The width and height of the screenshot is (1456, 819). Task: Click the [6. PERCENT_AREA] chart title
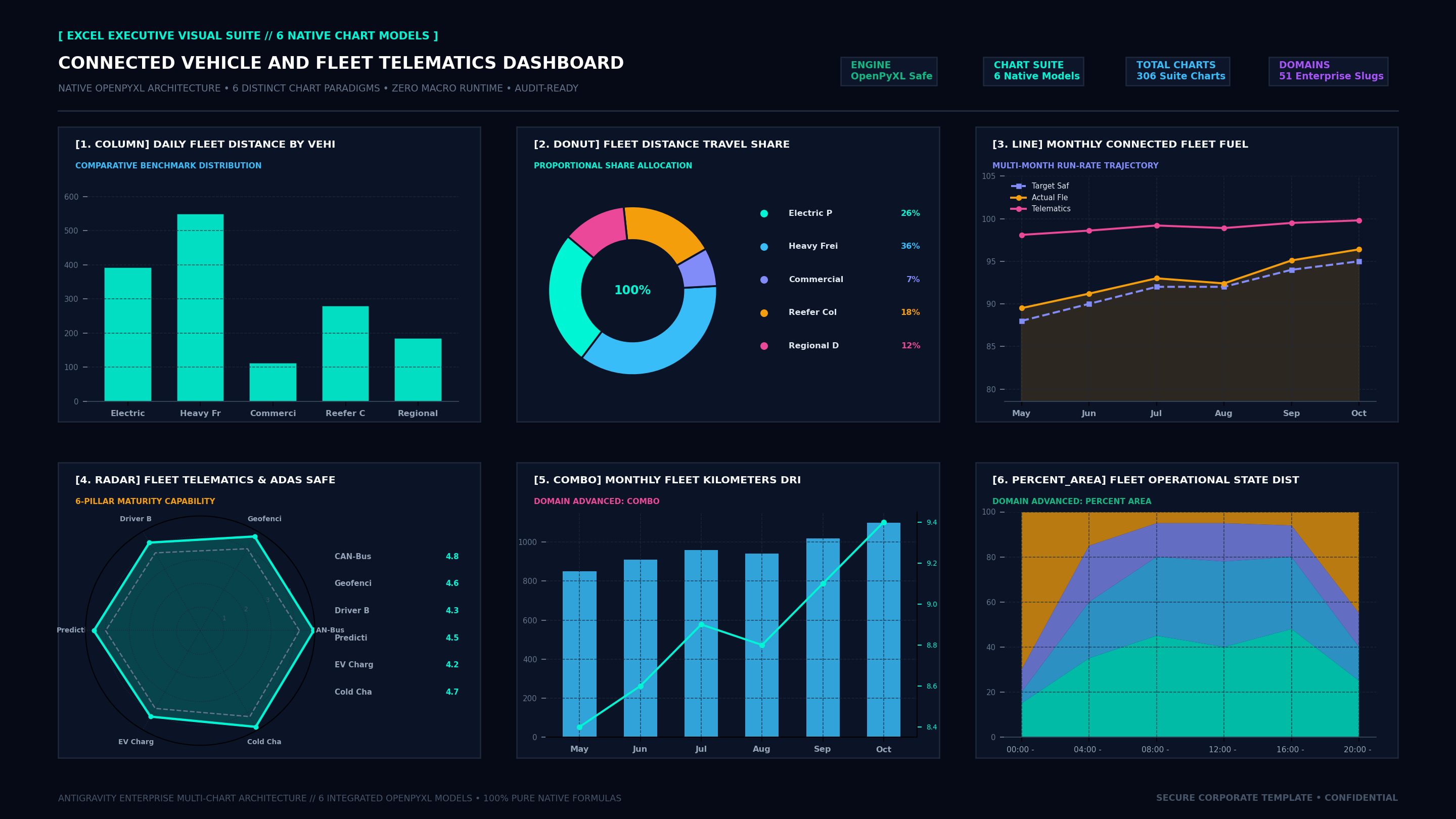tap(1146, 480)
